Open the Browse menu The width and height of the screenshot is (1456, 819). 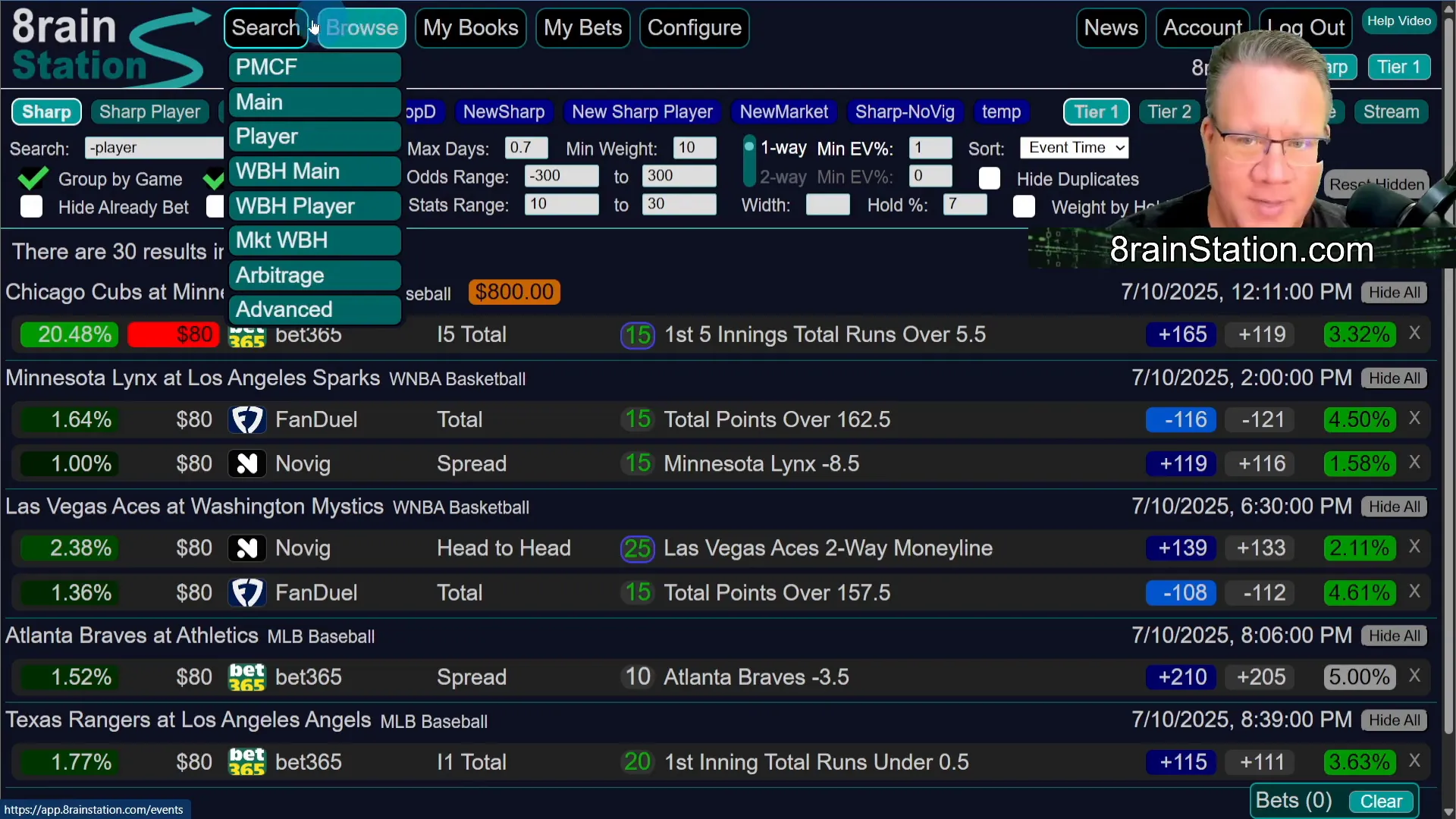coord(362,28)
